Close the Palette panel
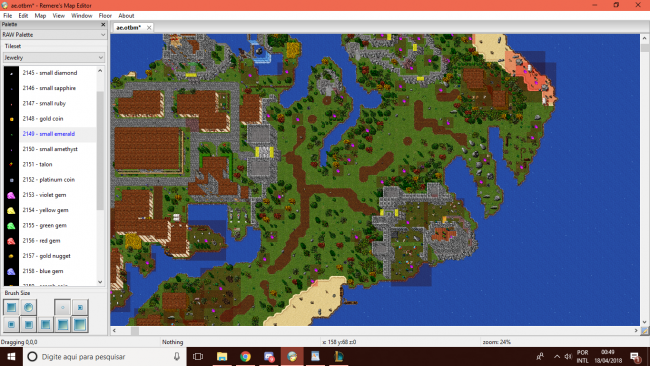 103,24
